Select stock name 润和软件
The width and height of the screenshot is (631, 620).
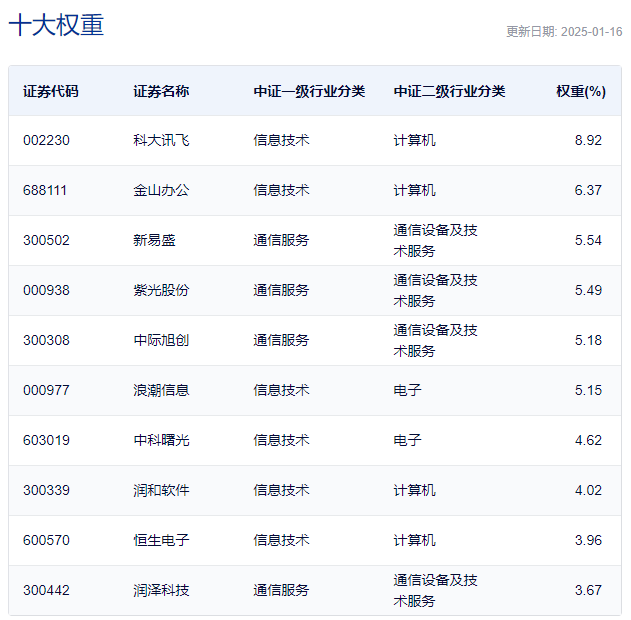[161, 490]
